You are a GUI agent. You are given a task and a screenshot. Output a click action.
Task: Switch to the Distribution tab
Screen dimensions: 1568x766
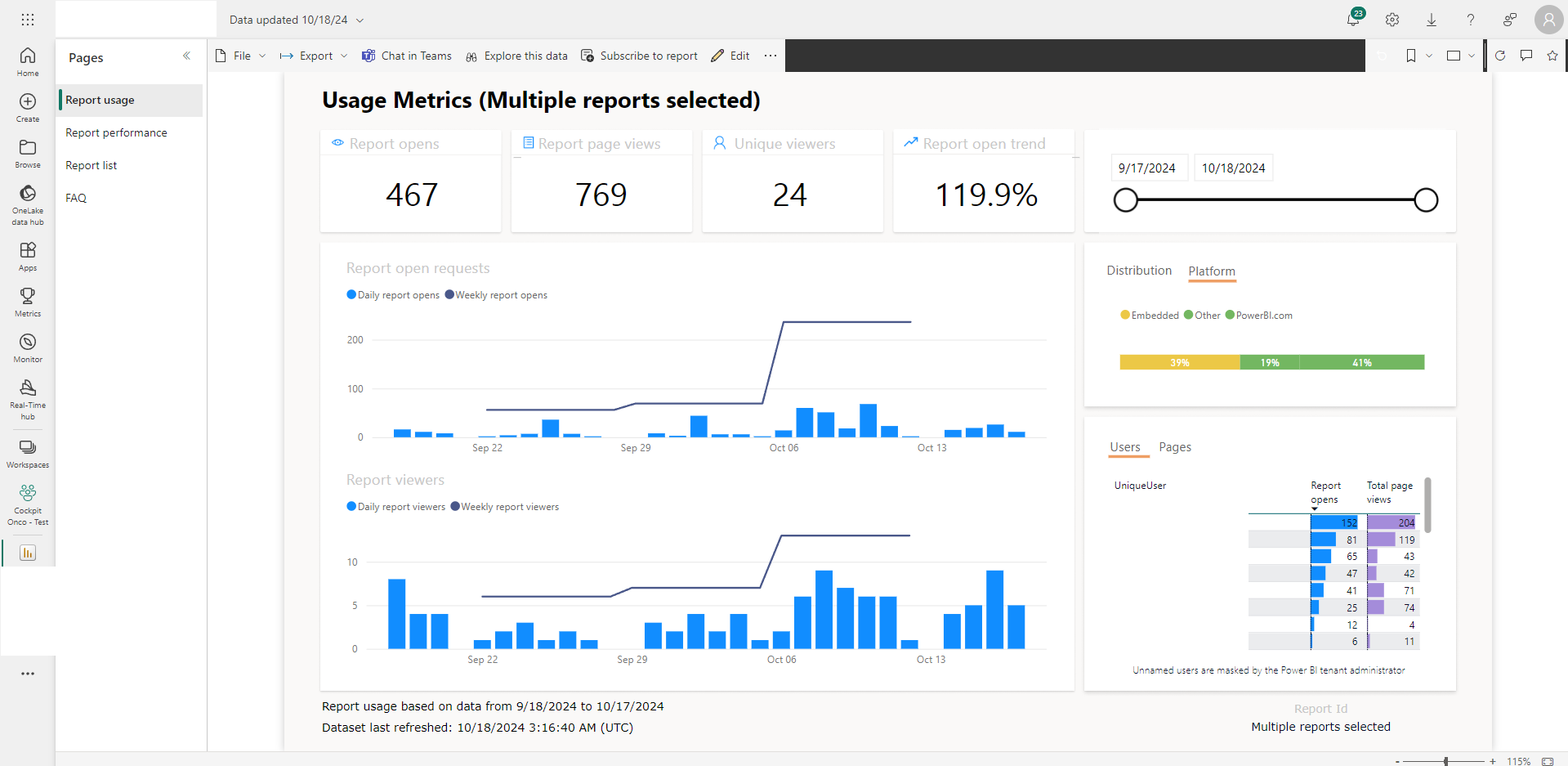click(1139, 271)
